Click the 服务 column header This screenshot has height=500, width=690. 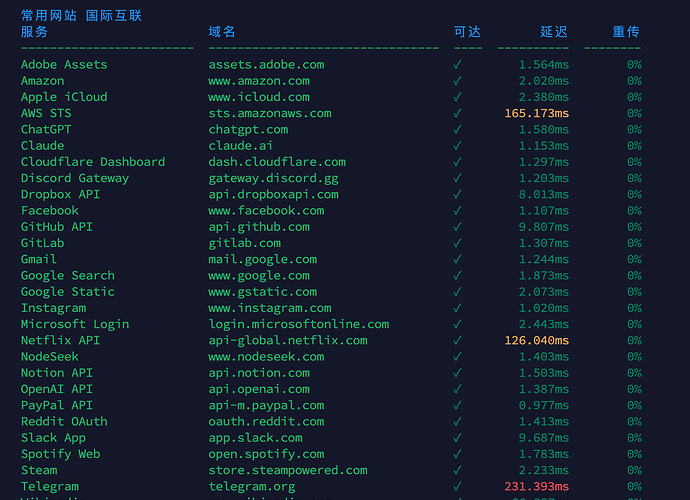coord(34,32)
